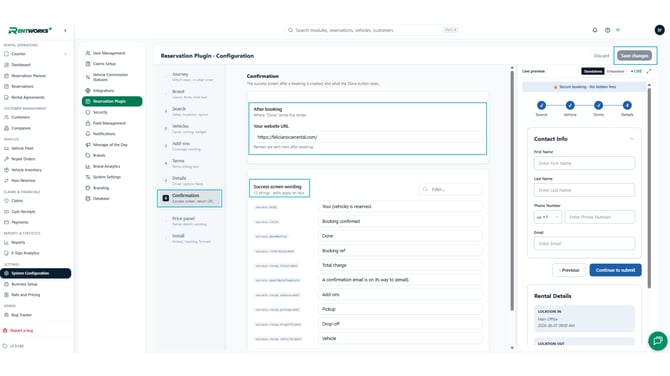Click the Brands tag icon
The width and height of the screenshot is (670, 376).
(x=88, y=156)
